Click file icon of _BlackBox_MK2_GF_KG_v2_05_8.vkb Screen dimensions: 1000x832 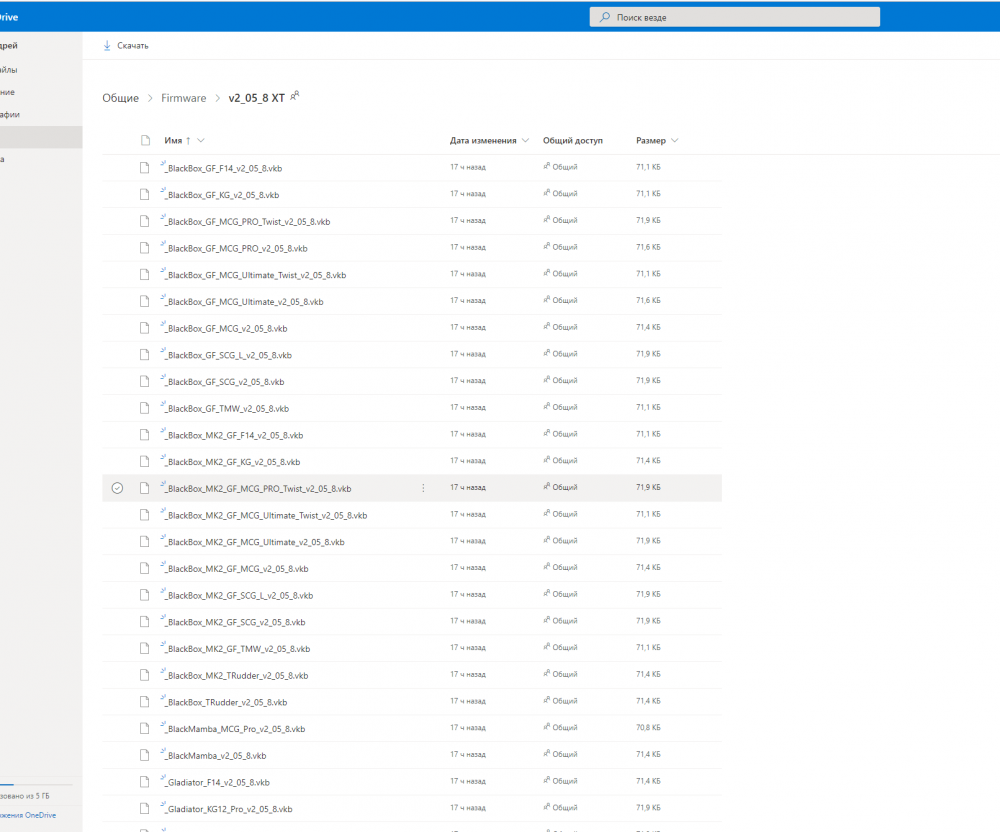(x=145, y=462)
